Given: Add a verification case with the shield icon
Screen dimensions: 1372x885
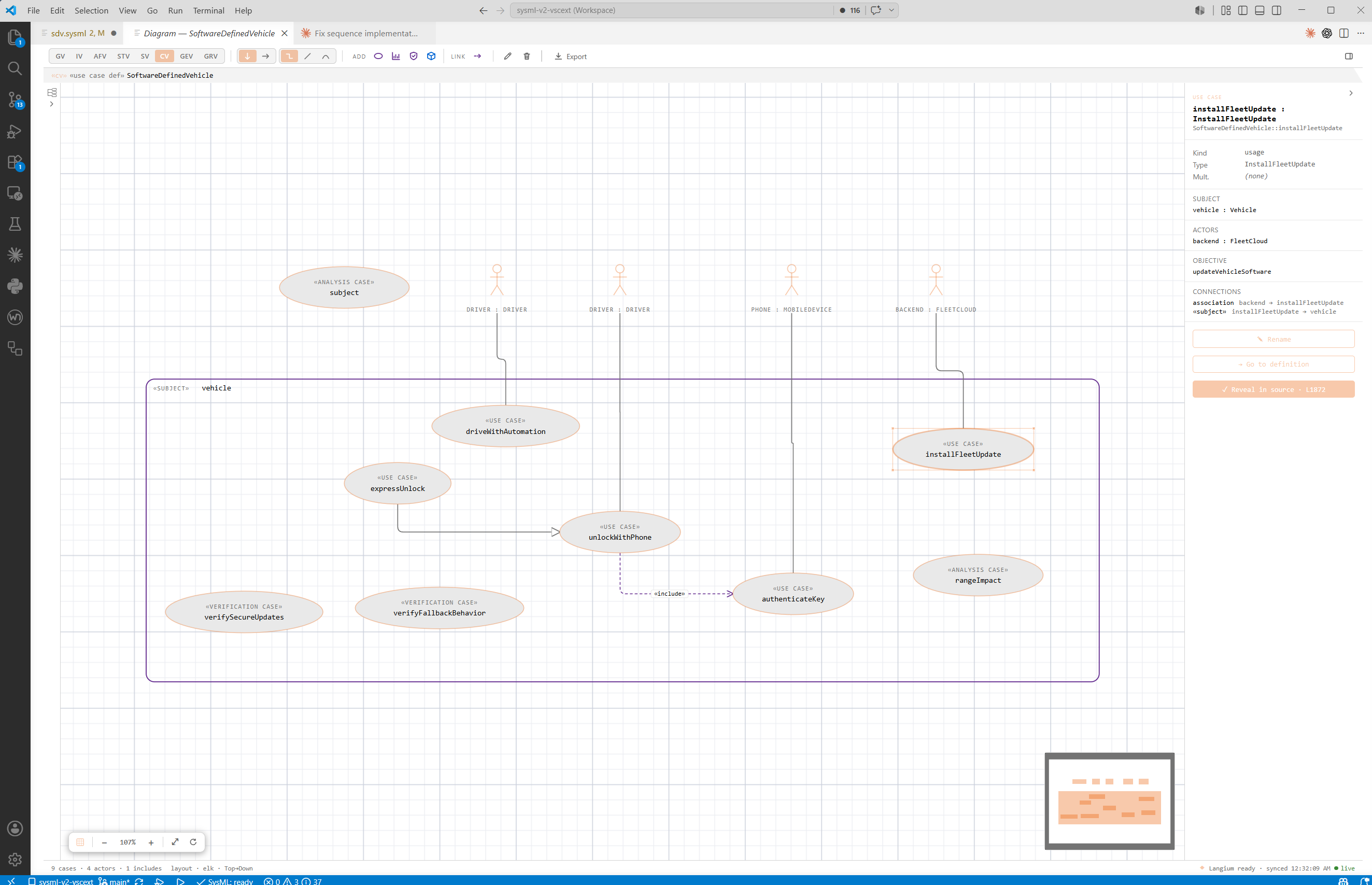Looking at the screenshot, I should [414, 57].
